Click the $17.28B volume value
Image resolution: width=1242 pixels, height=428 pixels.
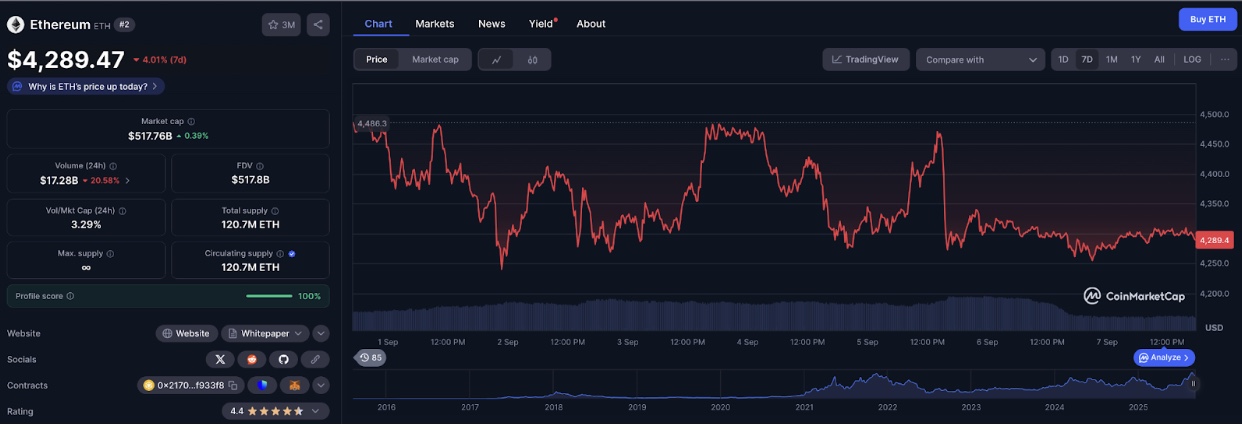[x=59, y=180]
